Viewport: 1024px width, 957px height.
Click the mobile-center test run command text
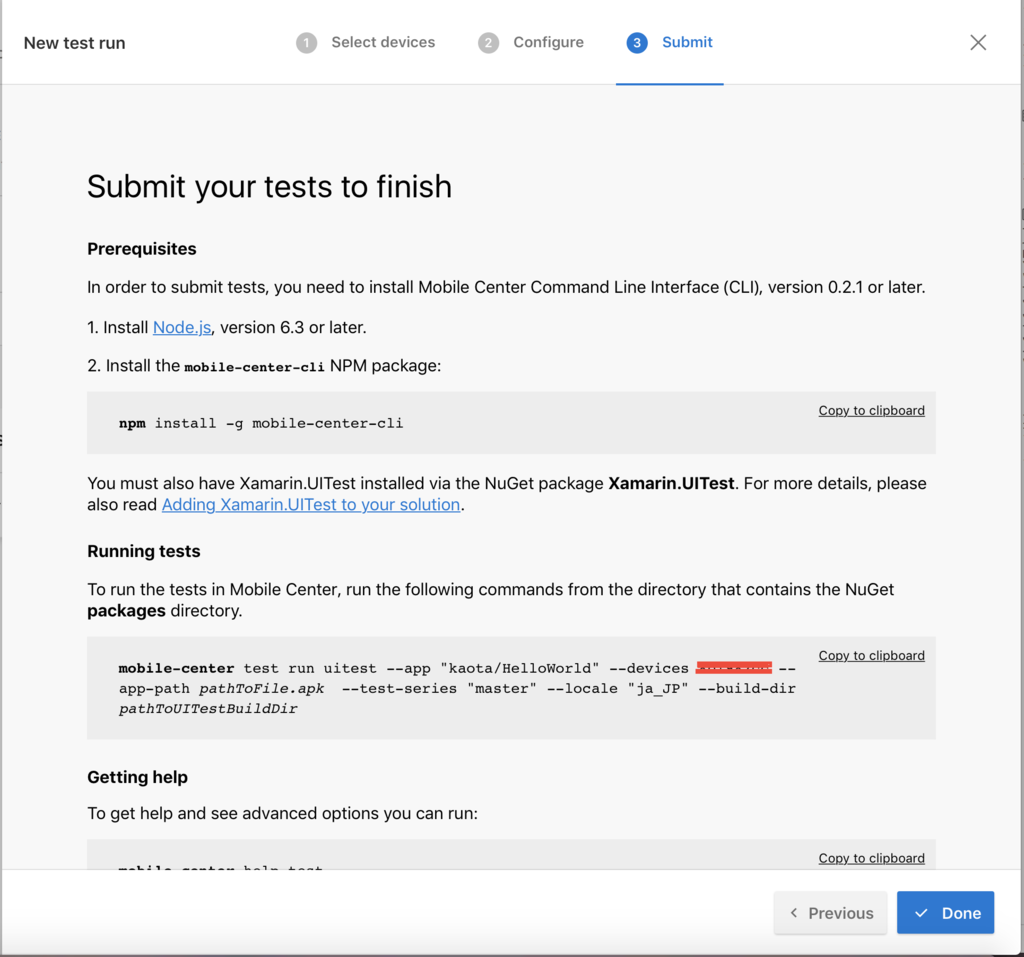click(457, 688)
